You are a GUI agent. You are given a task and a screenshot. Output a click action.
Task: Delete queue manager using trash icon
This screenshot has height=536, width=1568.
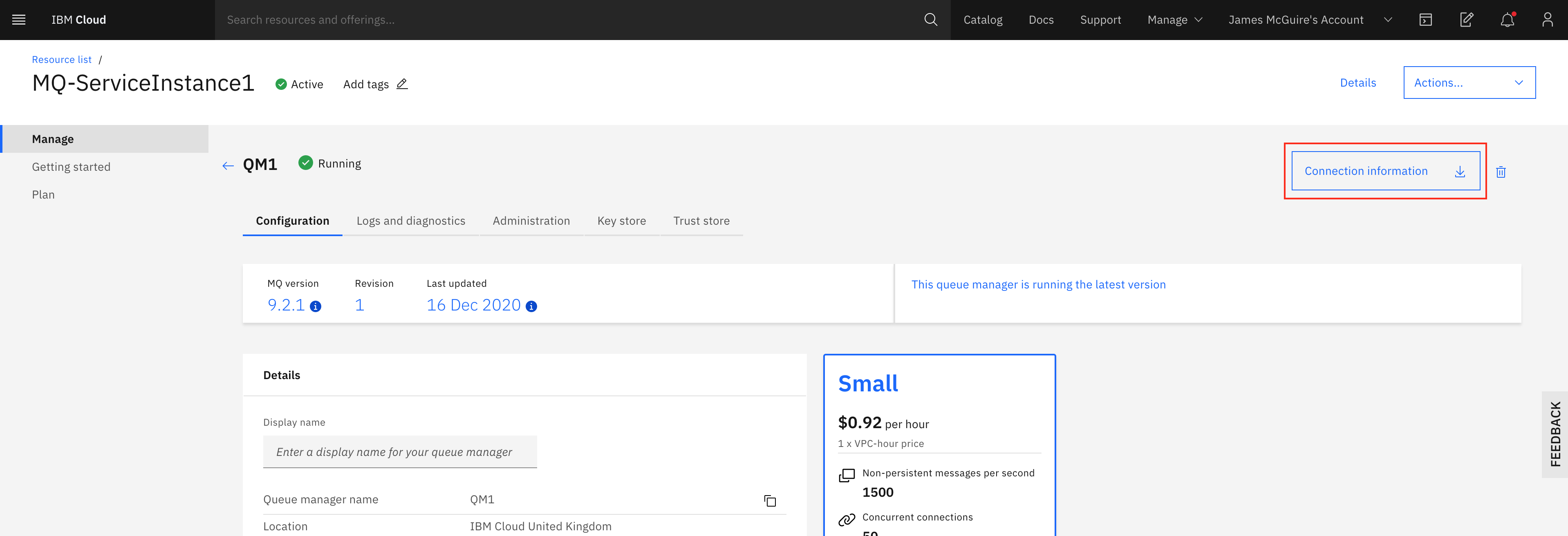pyautogui.click(x=1501, y=172)
